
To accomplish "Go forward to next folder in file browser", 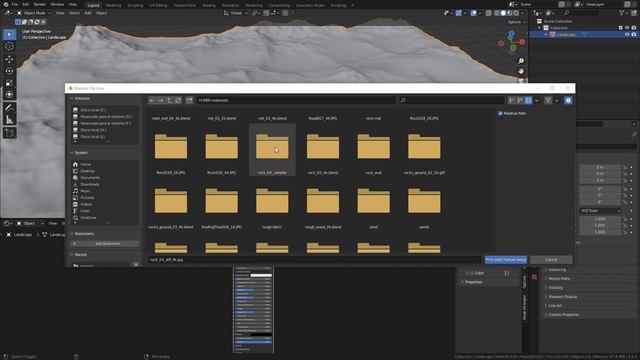I will [160, 100].
